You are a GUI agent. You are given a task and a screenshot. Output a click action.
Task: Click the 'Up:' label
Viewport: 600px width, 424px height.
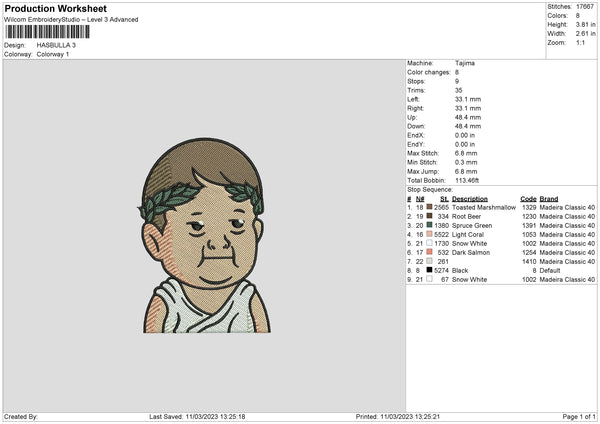(x=412, y=117)
